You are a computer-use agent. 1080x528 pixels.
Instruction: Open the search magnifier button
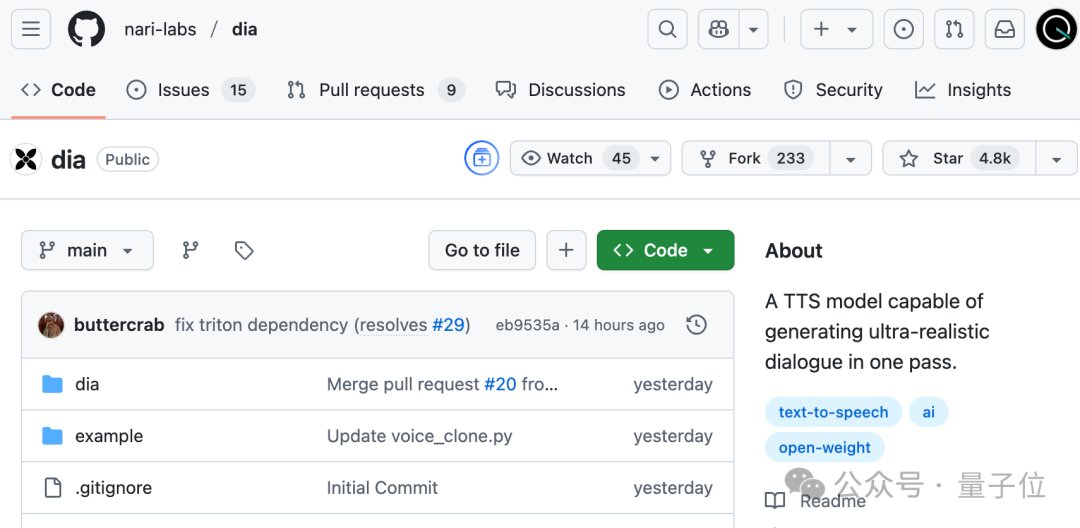tap(667, 29)
